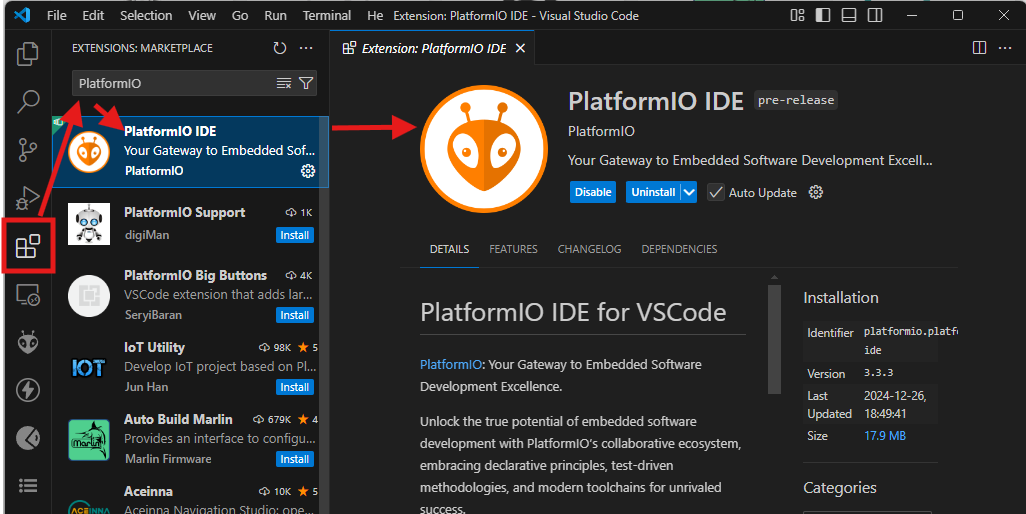Click the 17.9 MB size link
Viewport: 1026px width, 514px height.
(x=885, y=436)
